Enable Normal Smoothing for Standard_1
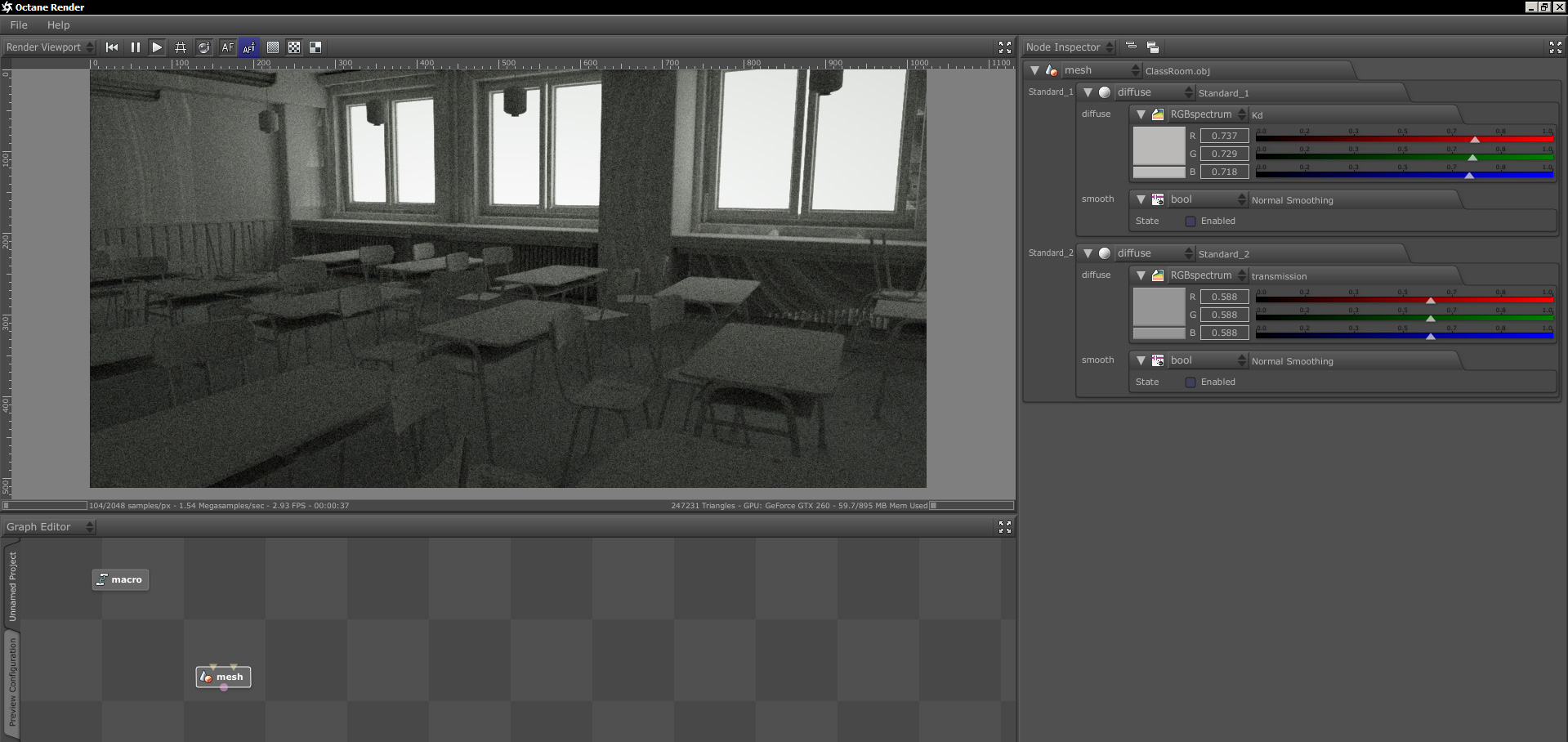The width and height of the screenshot is (1568, 742). pyautogui.click(x=1191, y=221)
